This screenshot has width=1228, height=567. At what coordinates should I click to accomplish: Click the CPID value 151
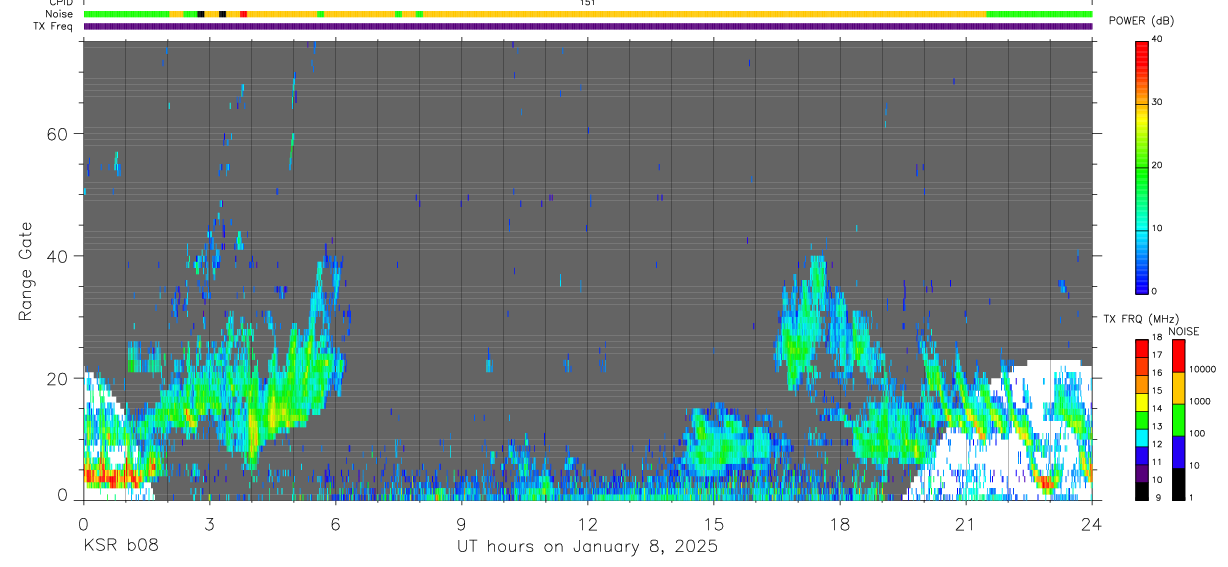coord(588,3)
